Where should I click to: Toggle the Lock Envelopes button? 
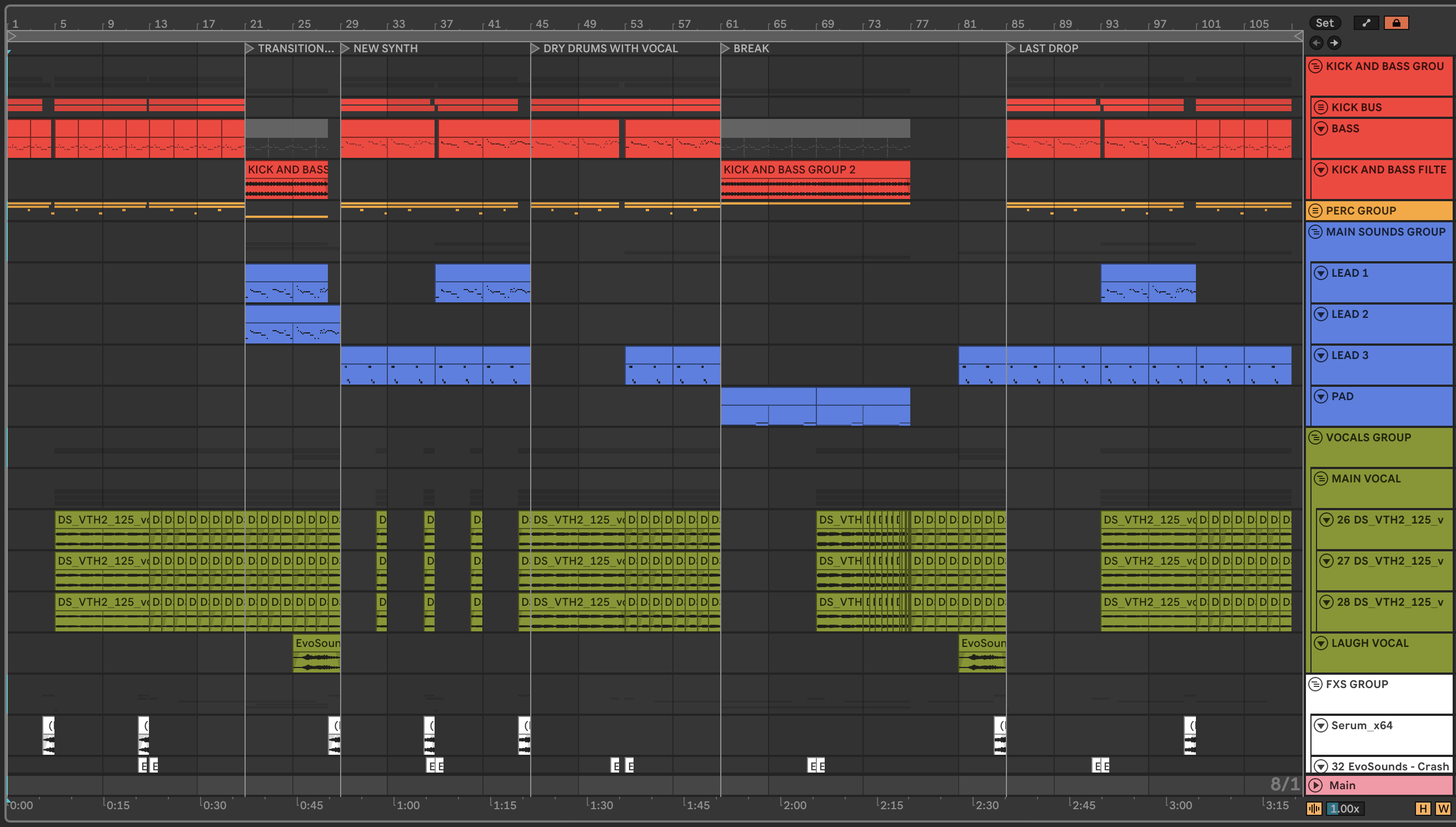tap(1396, 23)
